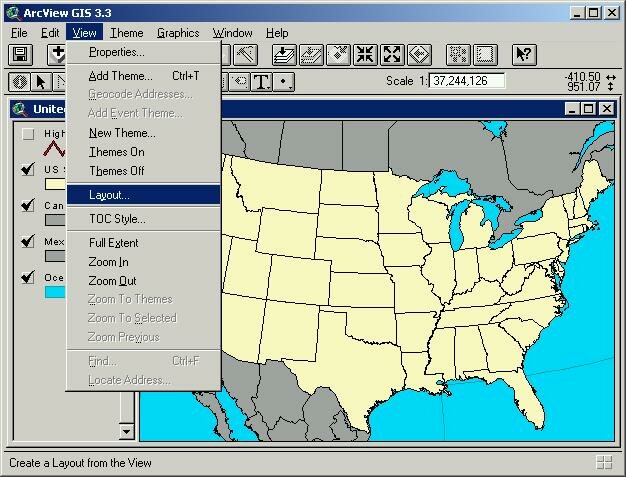This screenshot has width=626, height=477.
Task: Uncheck the US States theme checkbox
Action: coord(28,170)
